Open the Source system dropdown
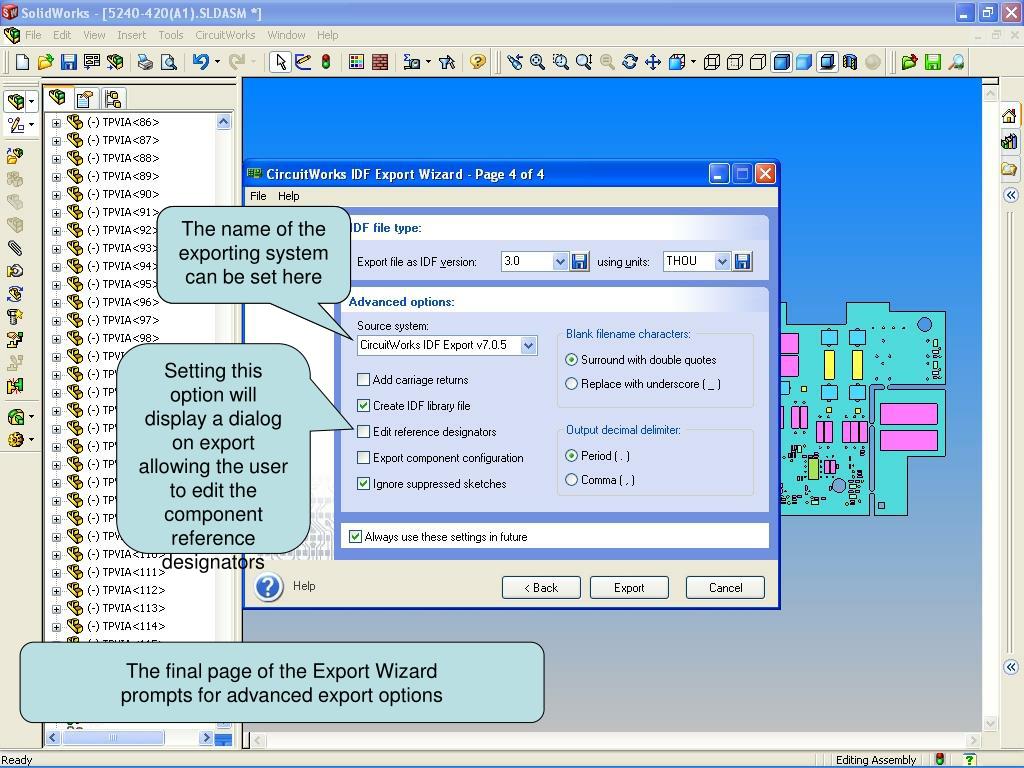The width and height of the screenshot is (1024, 768). (x=528, y=345)
